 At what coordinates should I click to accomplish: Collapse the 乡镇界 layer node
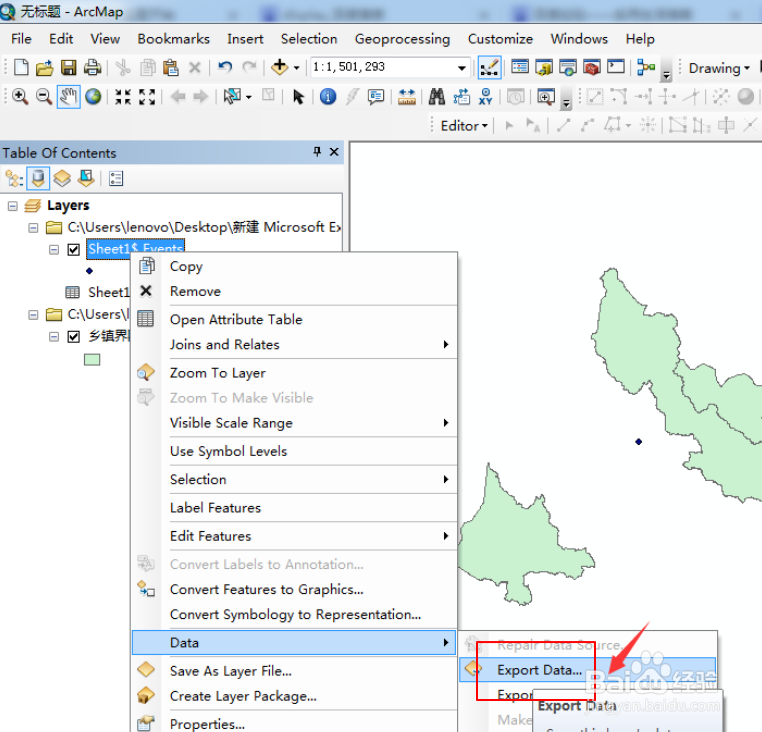[54, 336]
